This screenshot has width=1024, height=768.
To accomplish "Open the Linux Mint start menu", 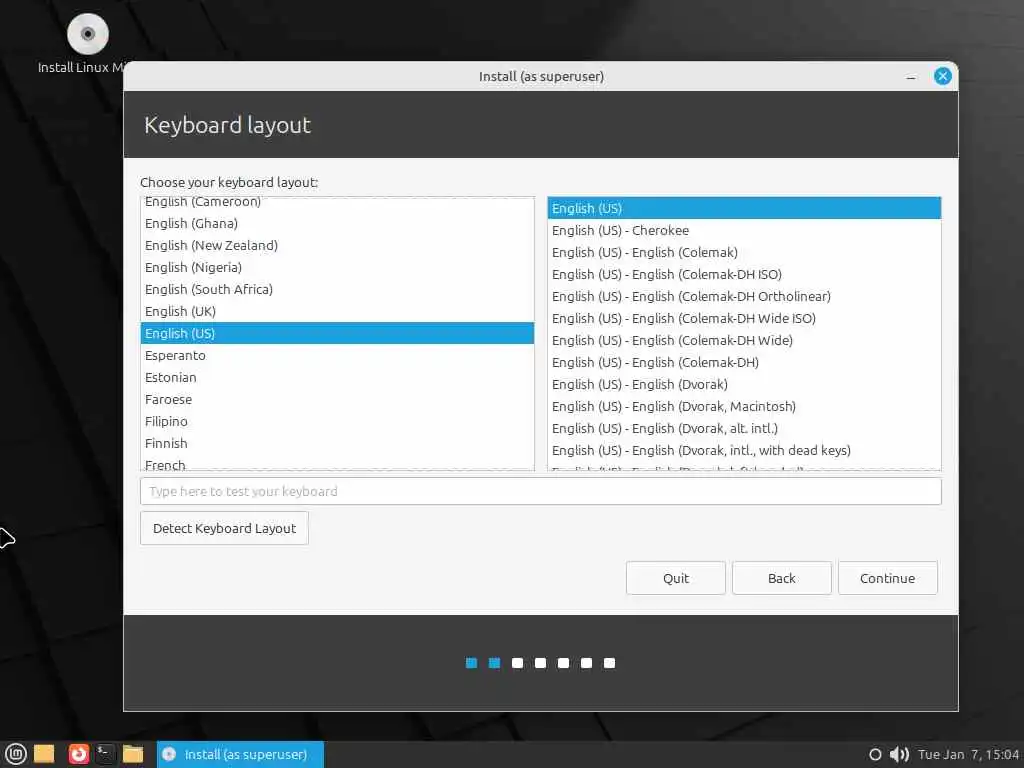I will click(x=15, y=754).
